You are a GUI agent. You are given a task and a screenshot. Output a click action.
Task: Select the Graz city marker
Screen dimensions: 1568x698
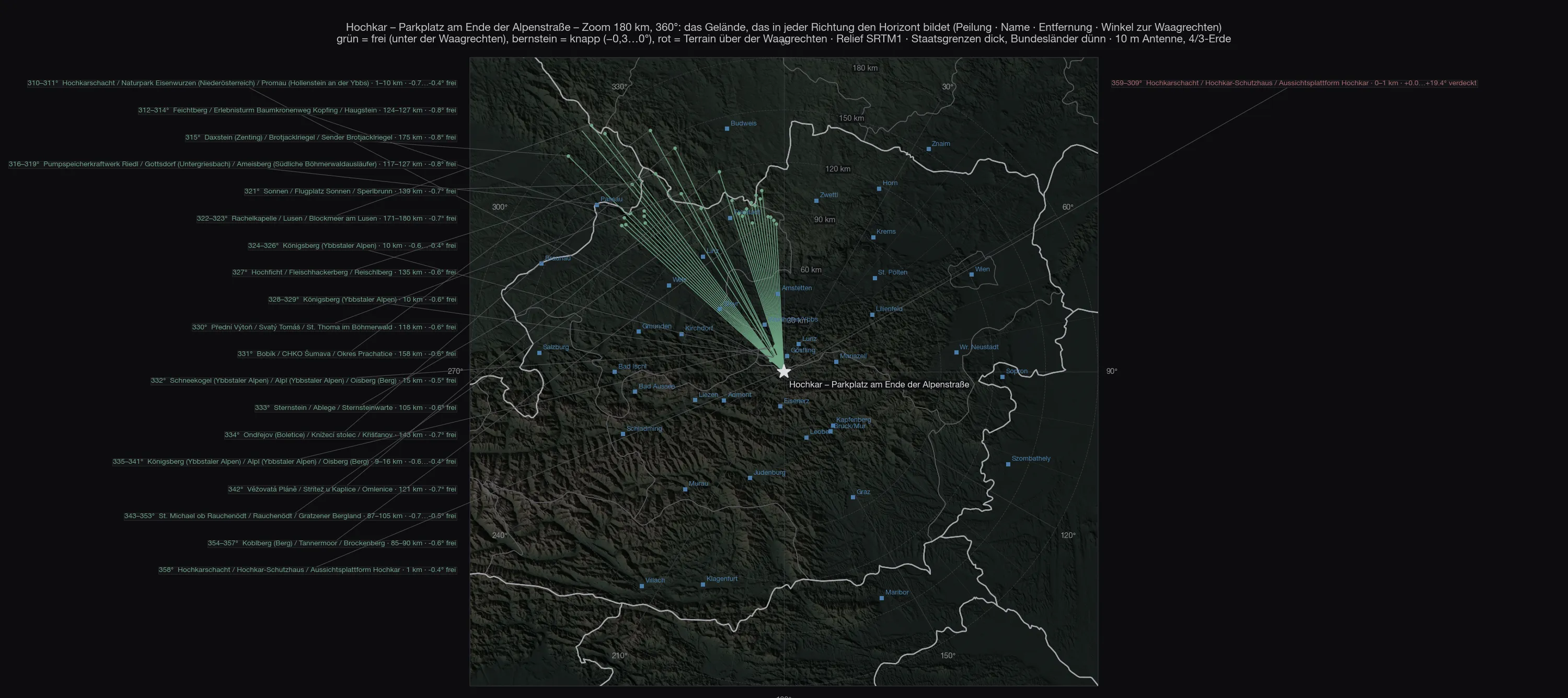pyautogui.click(x=853, y=497)
